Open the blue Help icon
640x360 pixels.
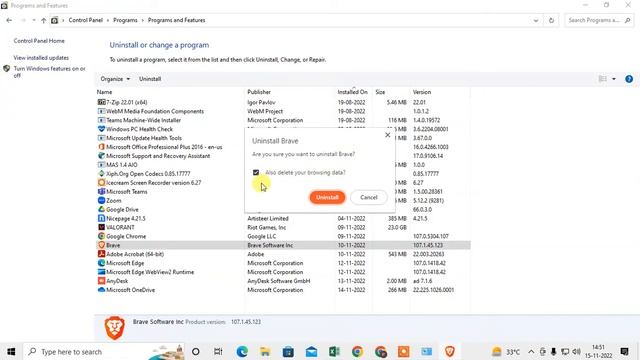(629, 79)
